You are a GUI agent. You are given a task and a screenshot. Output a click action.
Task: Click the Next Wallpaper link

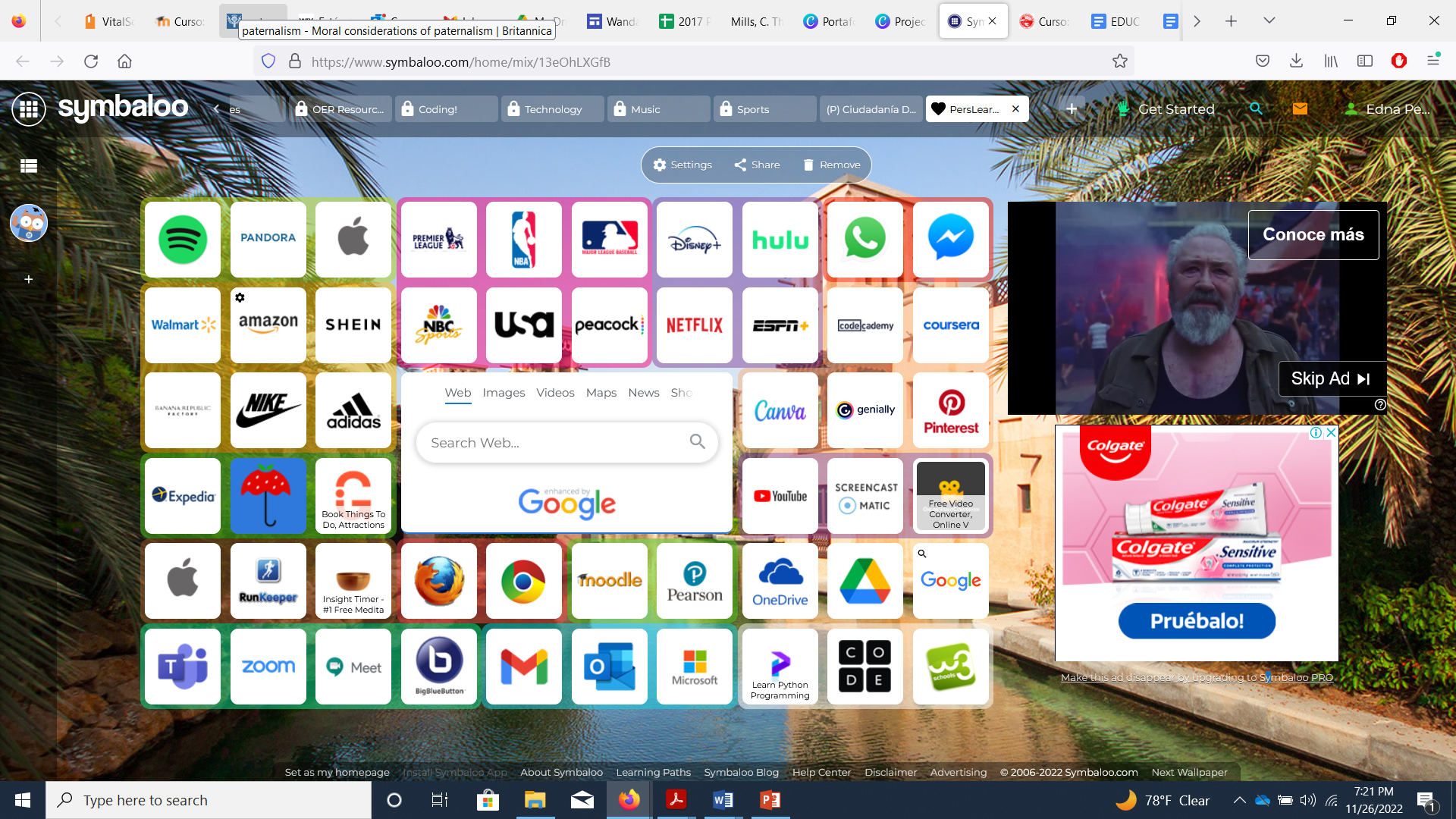tap(1189, 772)
